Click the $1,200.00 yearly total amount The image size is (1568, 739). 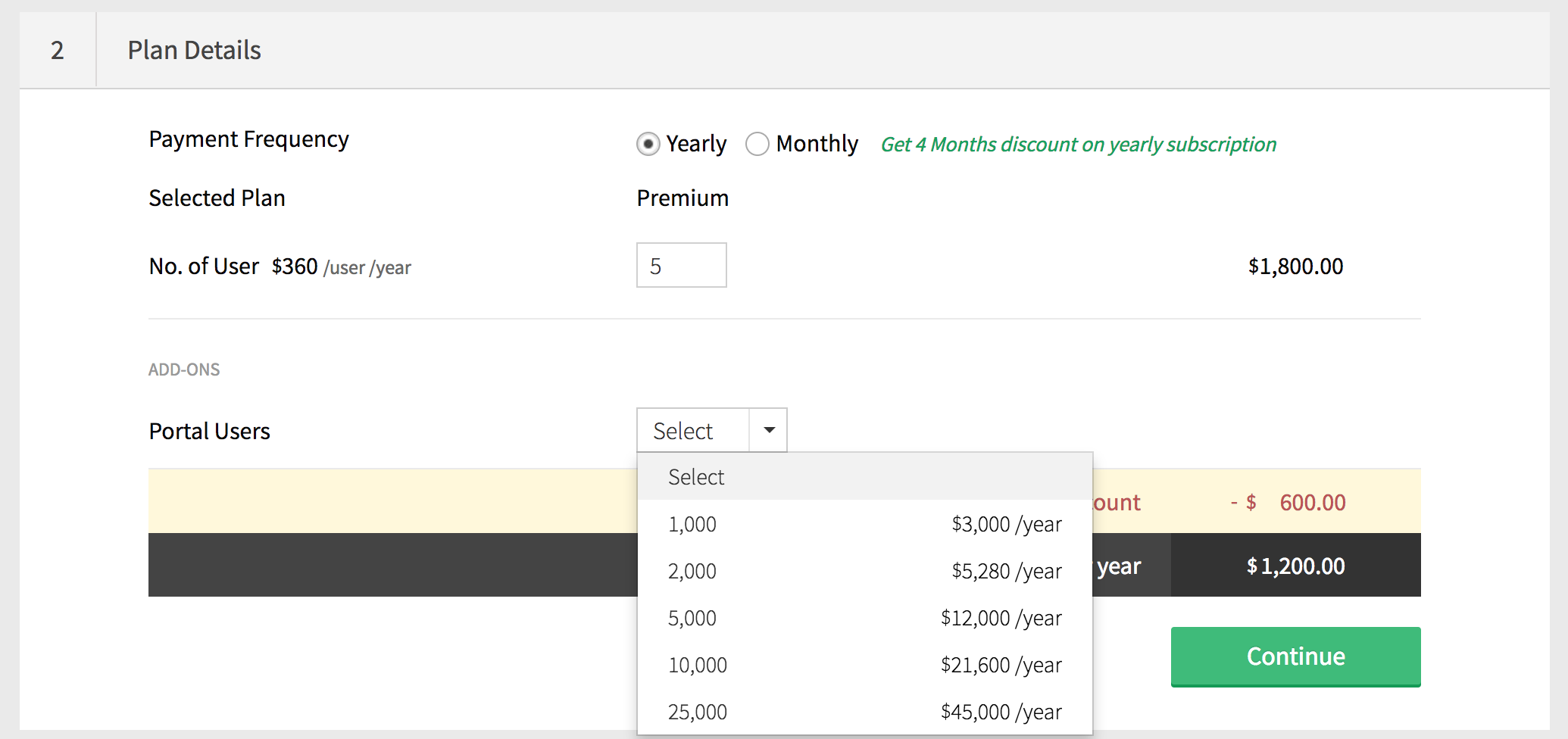click(x=1295, y=566)
